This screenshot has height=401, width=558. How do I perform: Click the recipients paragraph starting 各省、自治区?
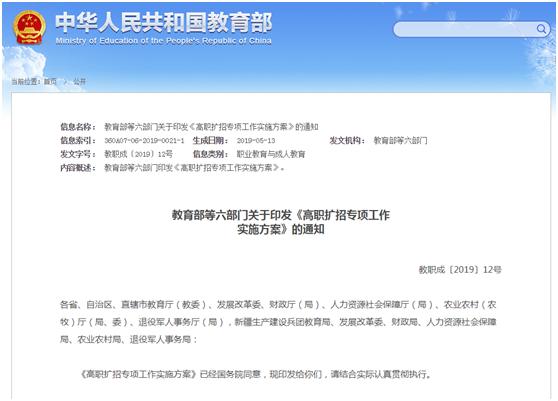(x=278, y=322)
